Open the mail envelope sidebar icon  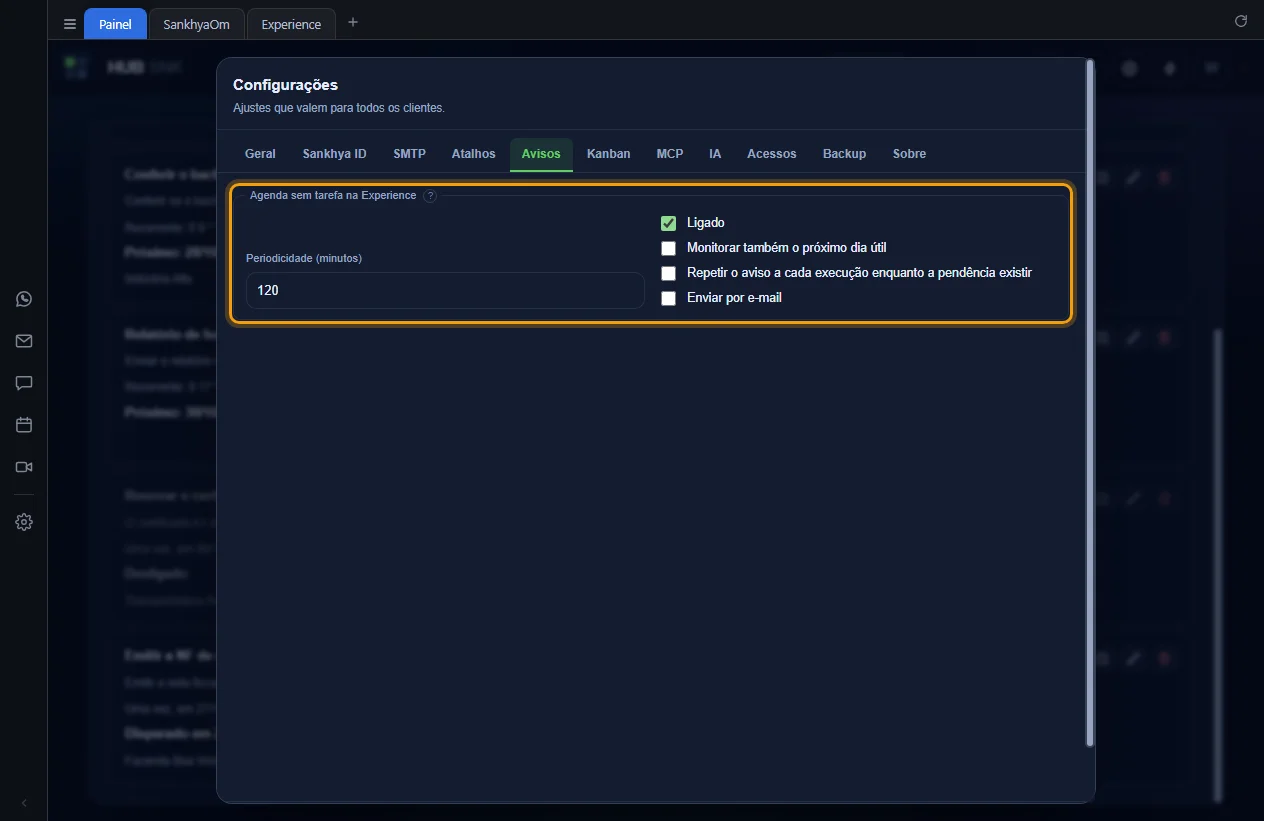pos(24,341)
